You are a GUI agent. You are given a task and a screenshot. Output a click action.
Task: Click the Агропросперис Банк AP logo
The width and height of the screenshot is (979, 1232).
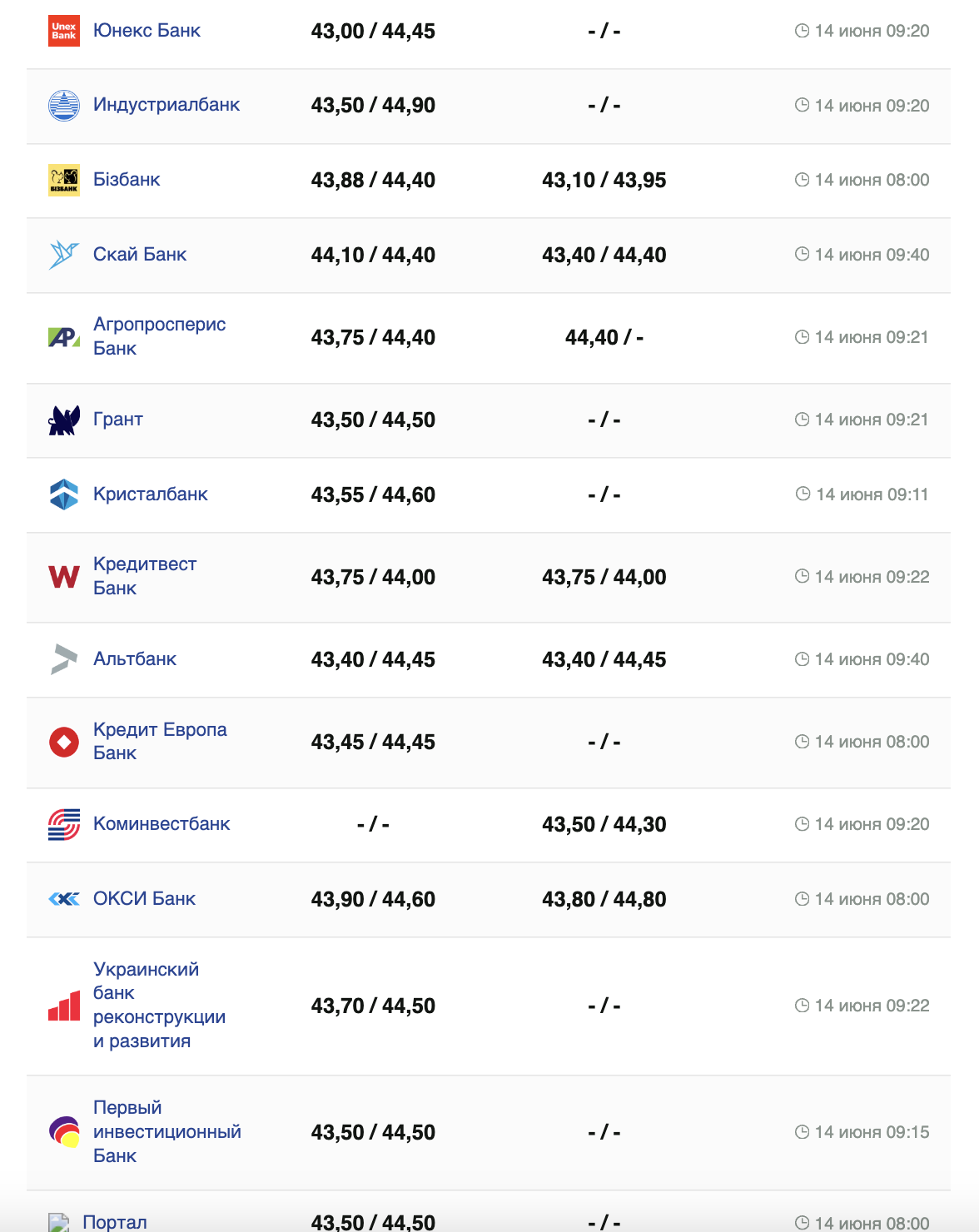click(x=64, y=337)
